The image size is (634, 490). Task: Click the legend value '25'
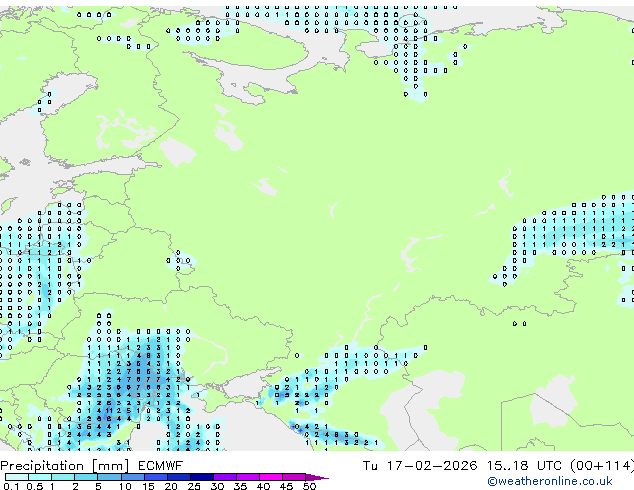point(194,486)
